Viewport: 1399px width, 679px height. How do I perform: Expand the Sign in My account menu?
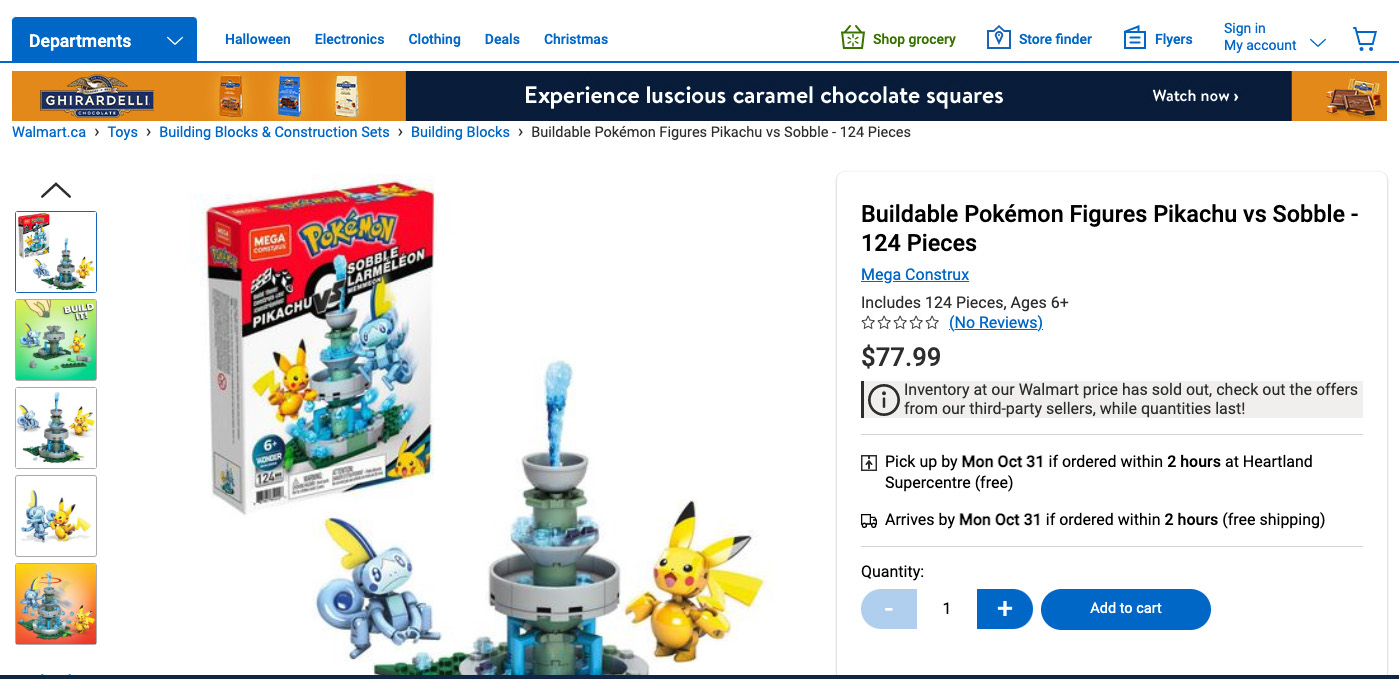pyautogui.click(x=1275, y=37)
